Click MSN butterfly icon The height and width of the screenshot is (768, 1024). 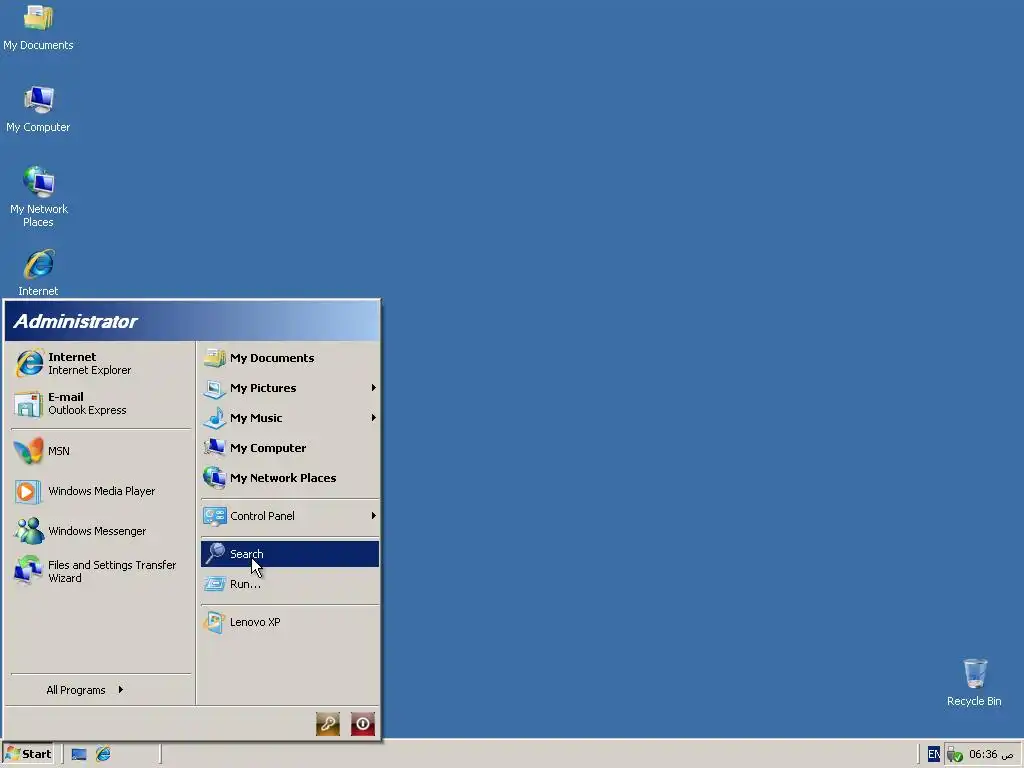click(x=29, y=451)
